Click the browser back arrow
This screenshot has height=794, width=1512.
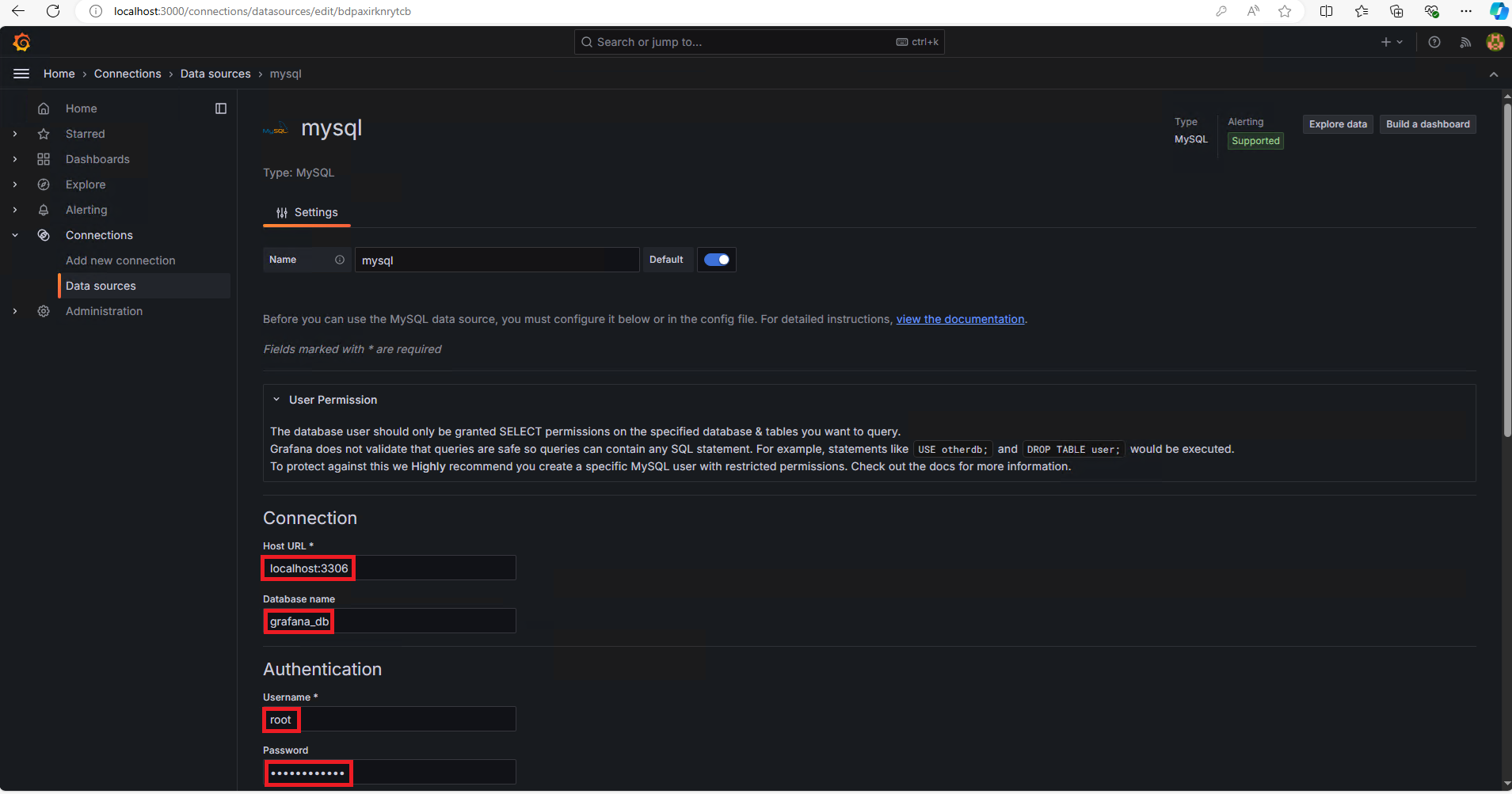(x=18, y=11)
